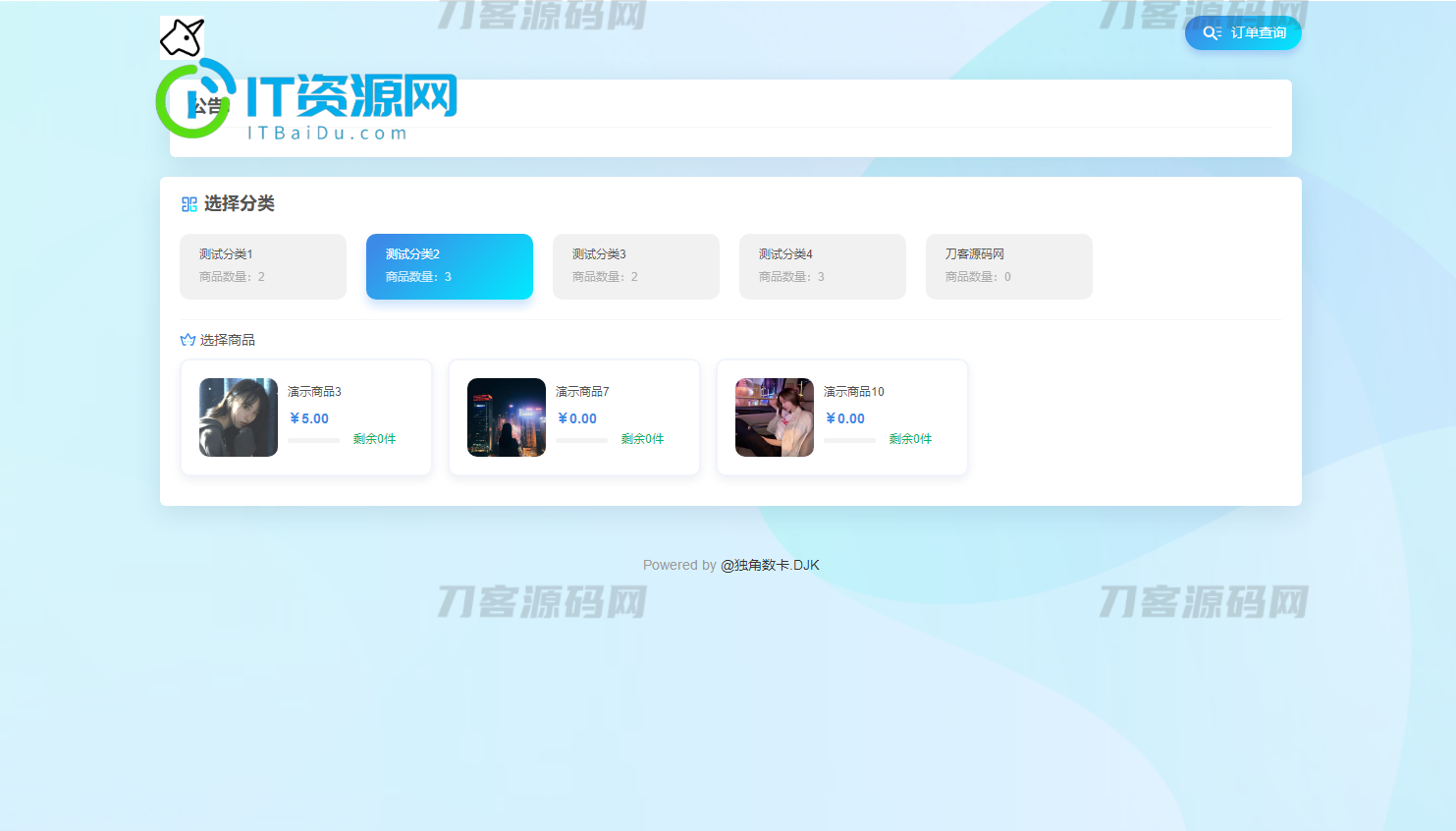1456x831 pixels.
Task: Click the 演示商品3 stock progress bar
Action: (x=313, y=440)
